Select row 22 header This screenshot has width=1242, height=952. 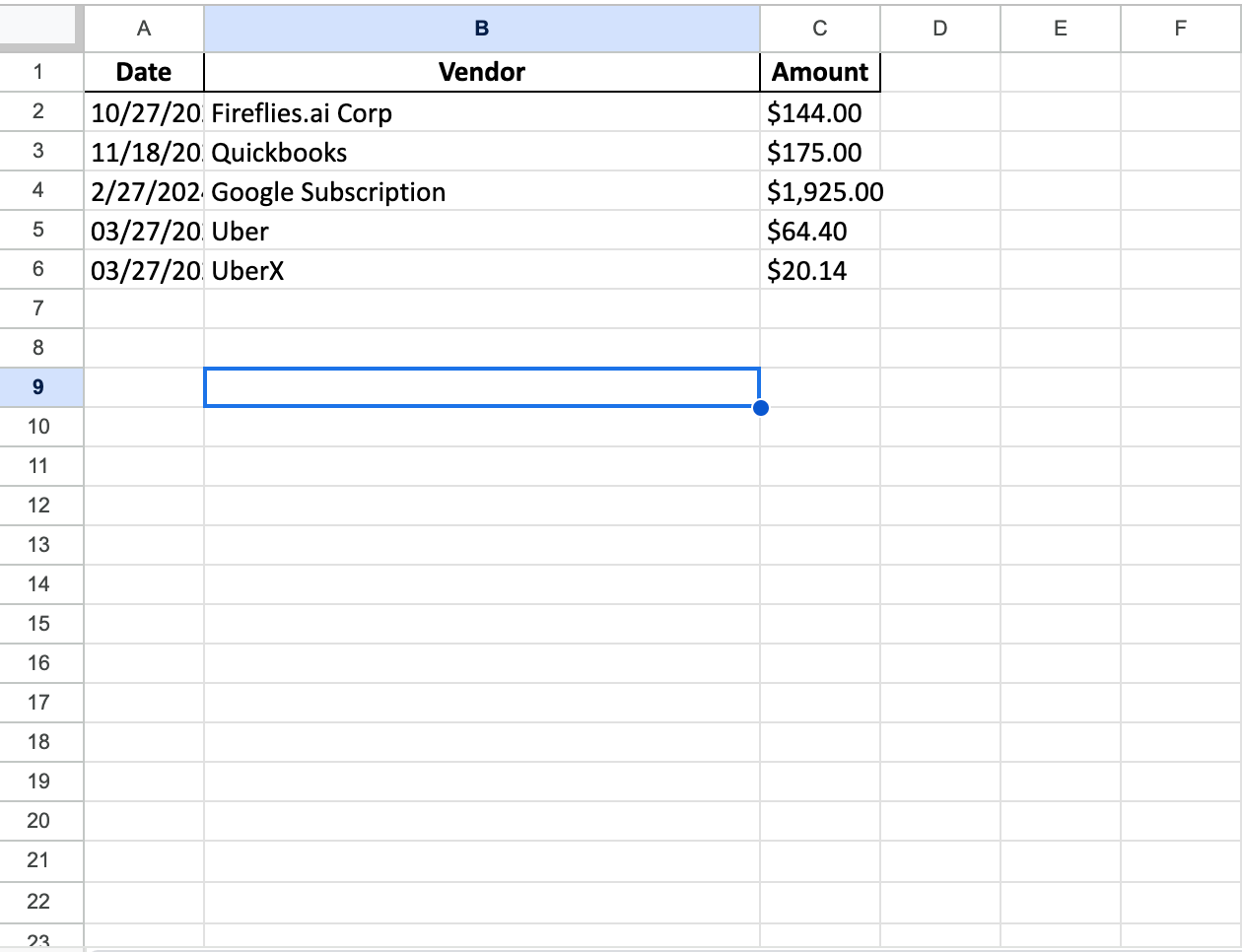pyautogui.click(x=41, y=902)
